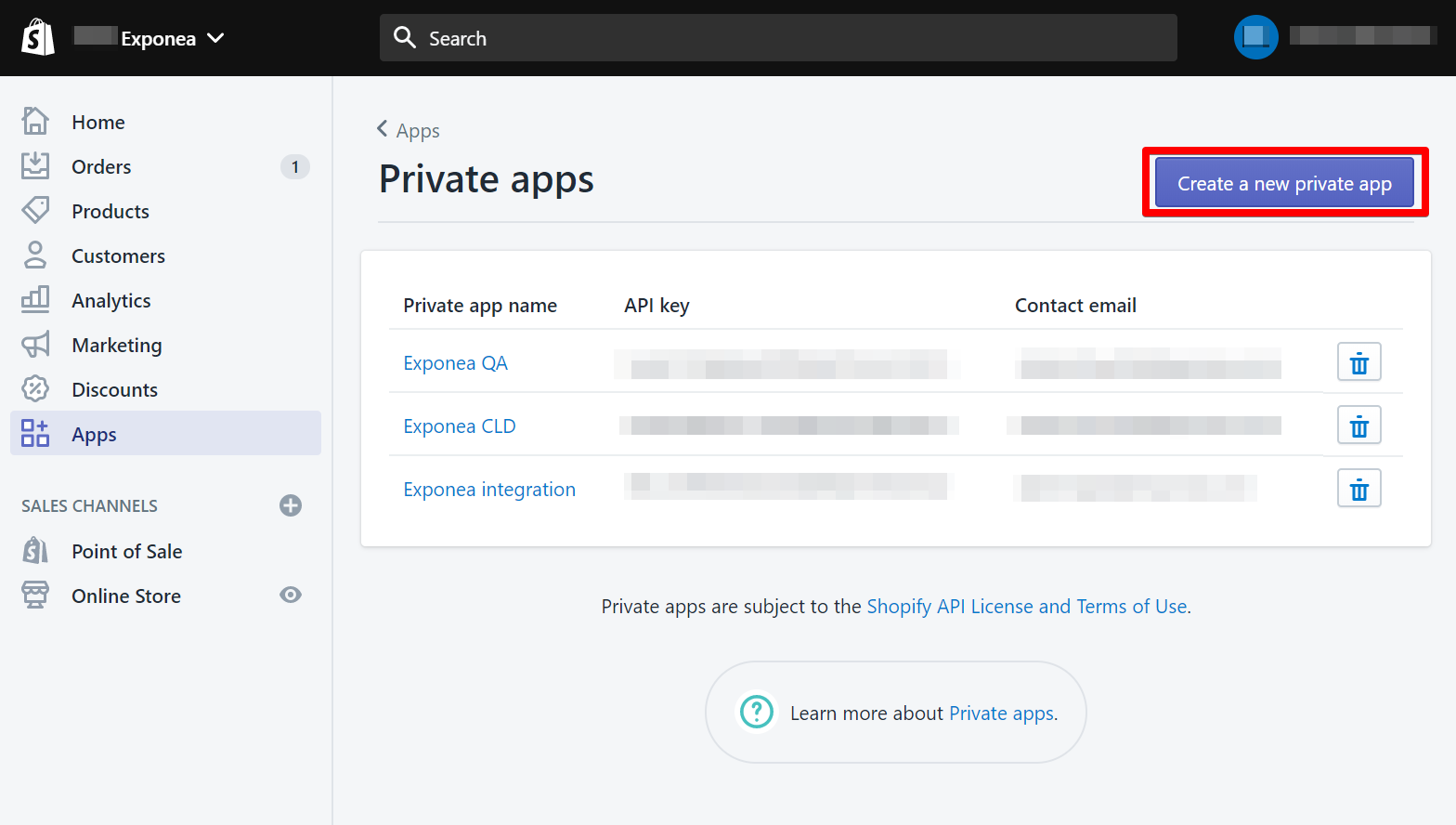1456x825 pixels.
Task: Add a sales channel plus icon
Action: point(291,505)
